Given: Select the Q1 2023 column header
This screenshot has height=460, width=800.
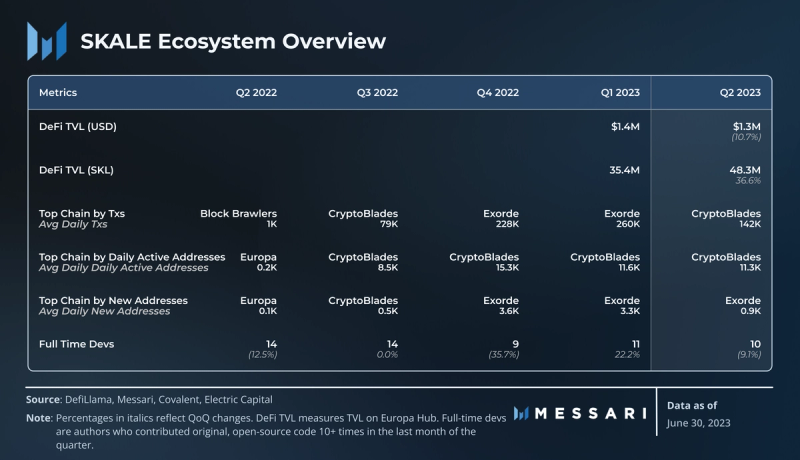Looking at the screenshot, I should tap(619, 93).
